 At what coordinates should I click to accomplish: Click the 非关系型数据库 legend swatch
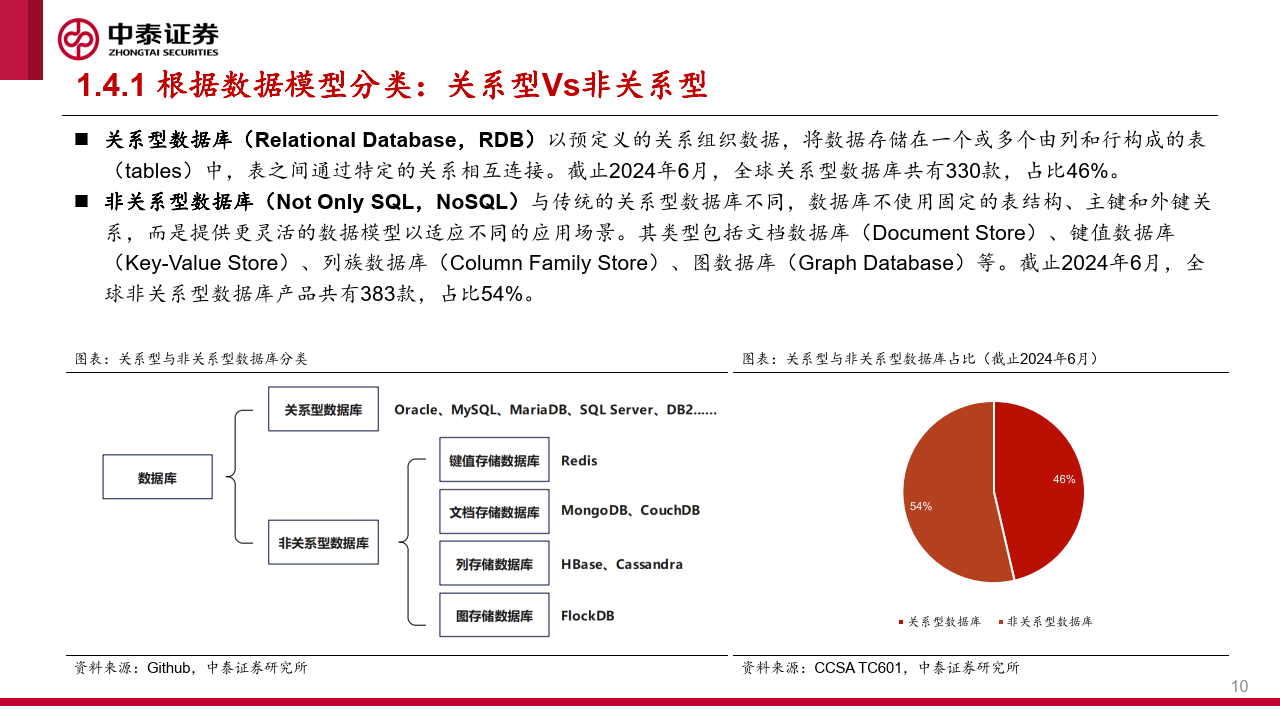pyautogui.click(x=1002, y=621)
